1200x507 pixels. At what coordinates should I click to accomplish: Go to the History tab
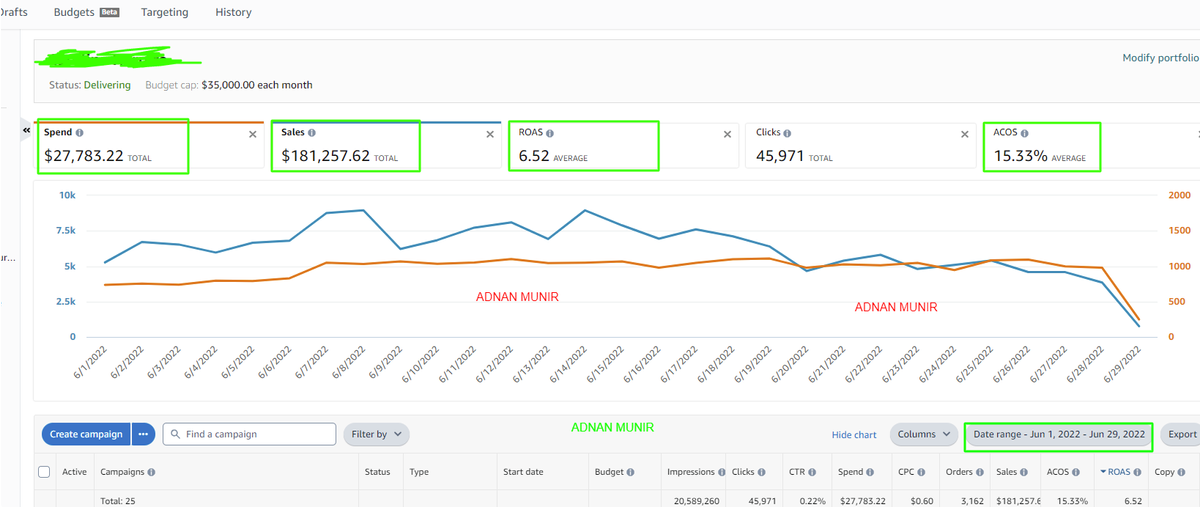click(x=233, y=13)
